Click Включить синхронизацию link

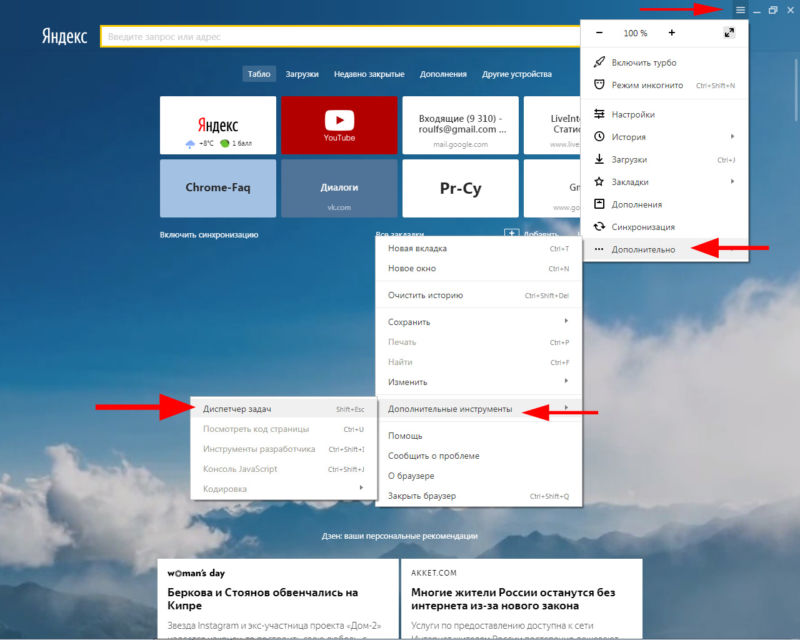209,235
